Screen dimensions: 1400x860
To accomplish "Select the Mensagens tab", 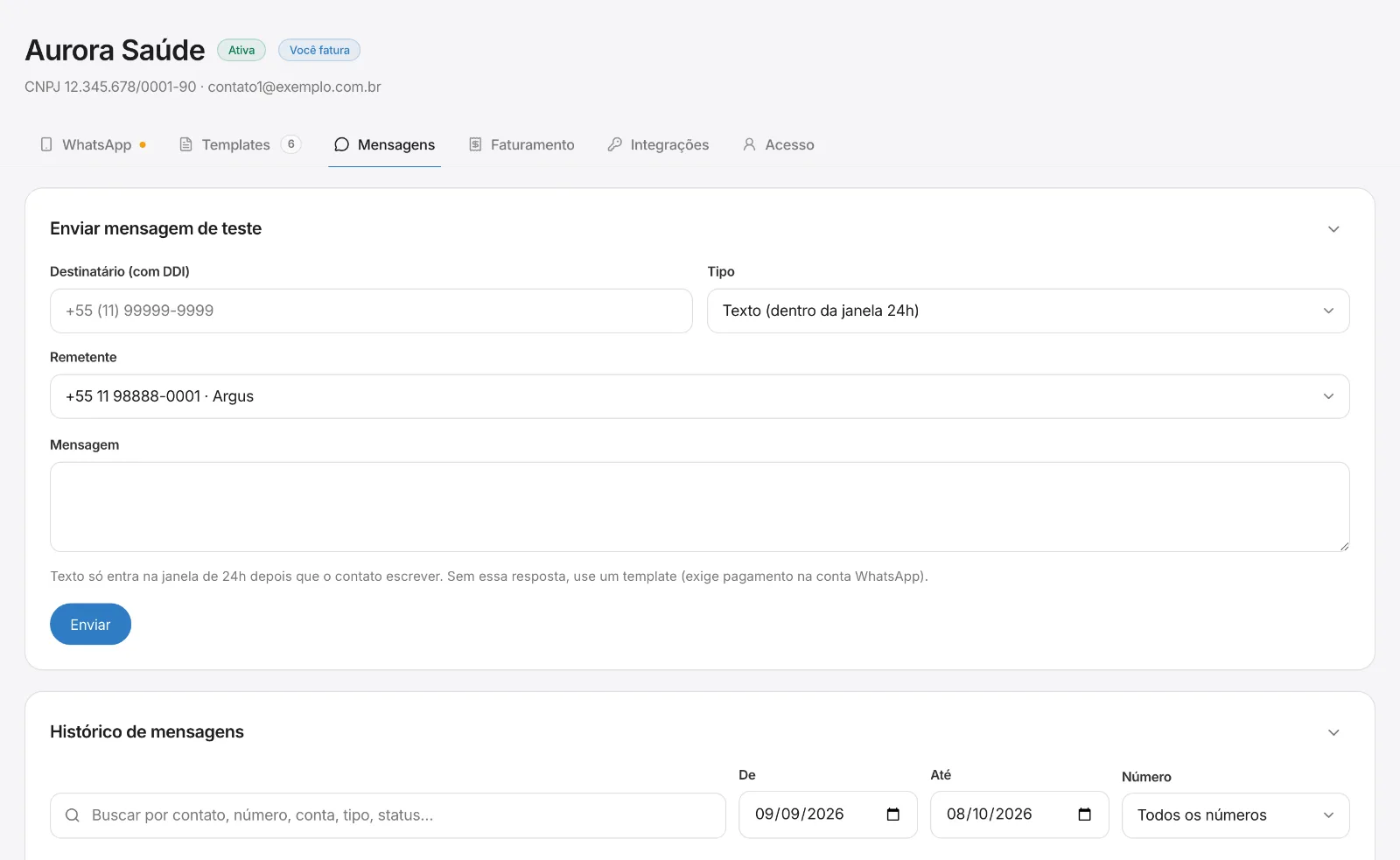I will [384, 144].
